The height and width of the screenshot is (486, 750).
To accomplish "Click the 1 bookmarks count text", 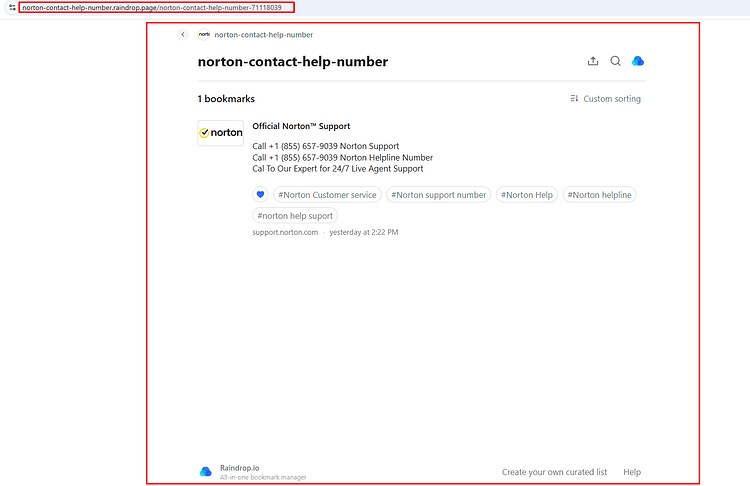I will click(x=226, y=99).
